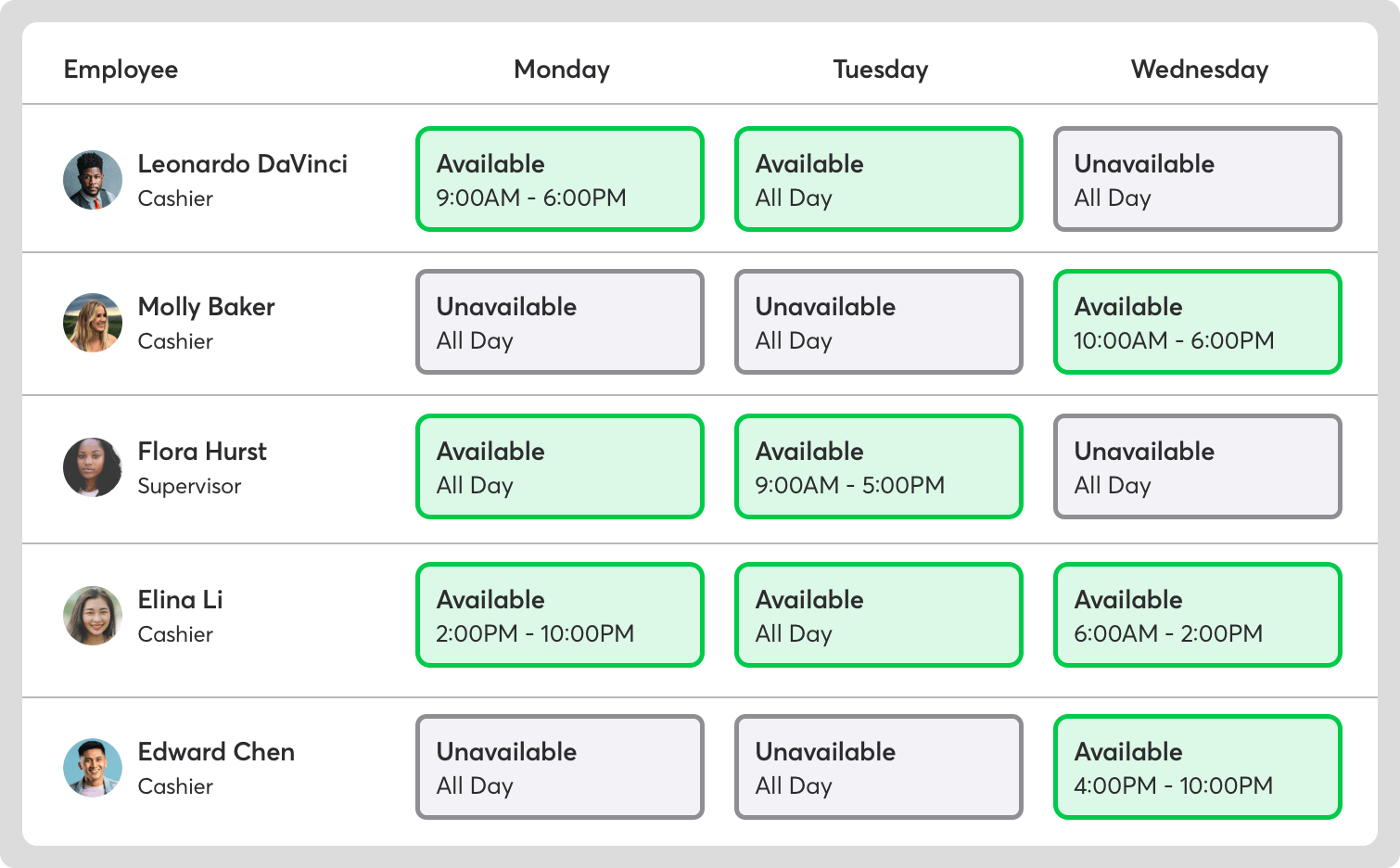Viewport: 1400px width, 868px height.
Task: Open Edward Chen's Wednesday 4:00PM - 10:00PM slot
Action: [1197, 767]
